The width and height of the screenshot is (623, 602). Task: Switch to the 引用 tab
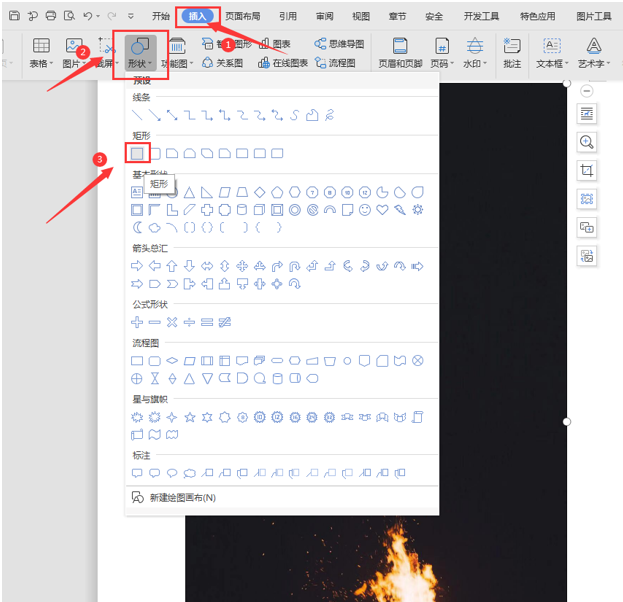click(288, 16)
